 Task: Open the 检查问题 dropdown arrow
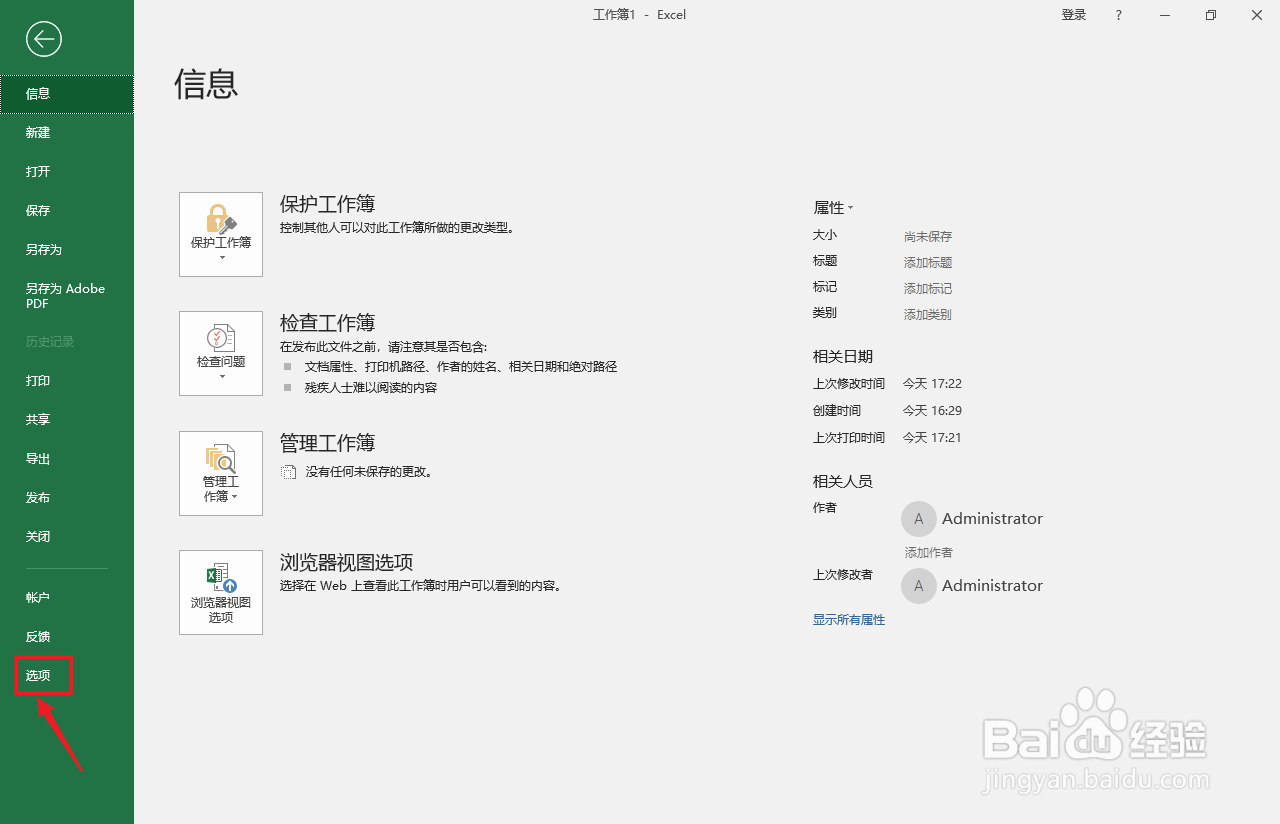[x=220, y=378]
